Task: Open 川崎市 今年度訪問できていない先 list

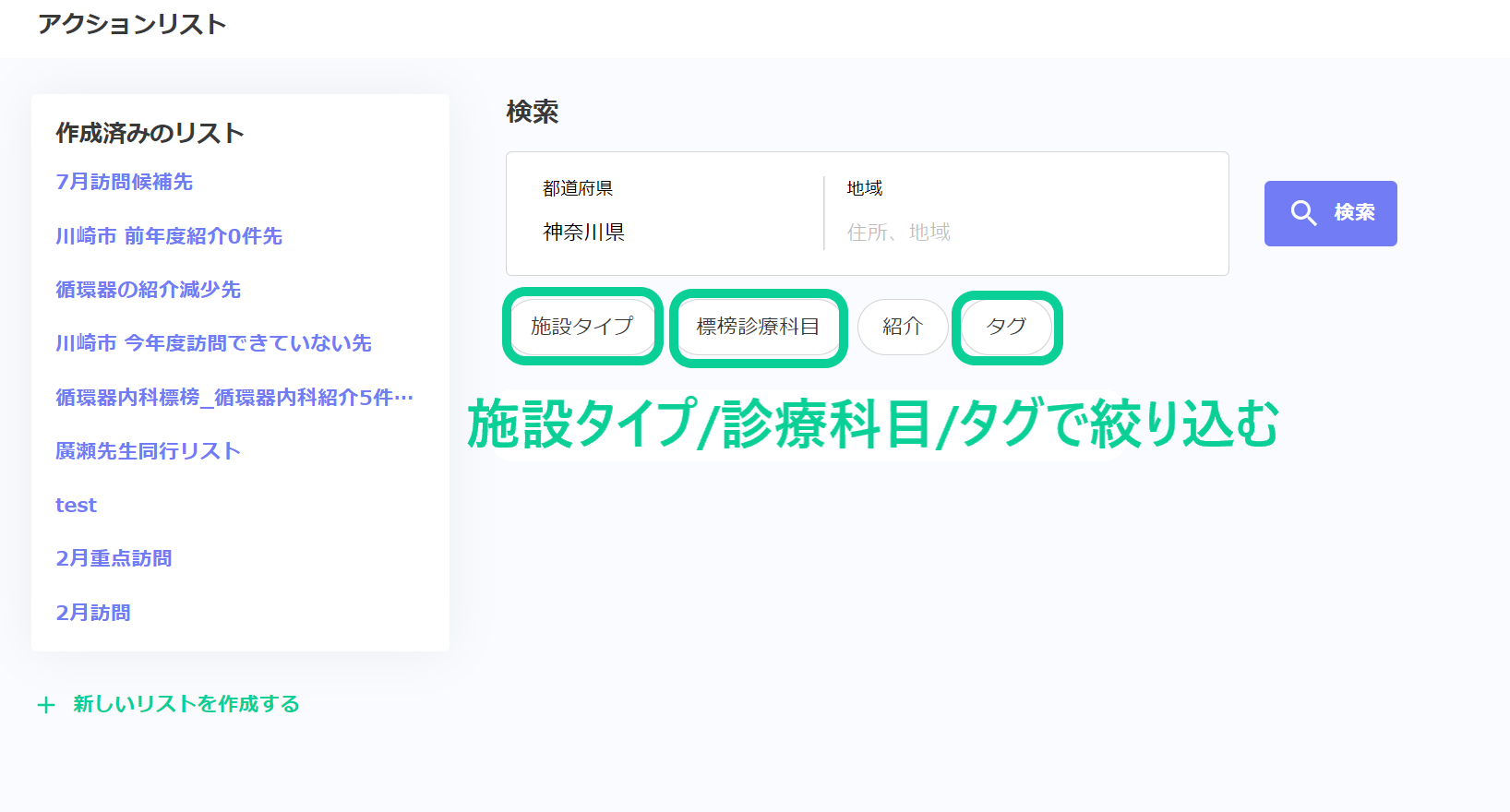Action: [213, 343]
